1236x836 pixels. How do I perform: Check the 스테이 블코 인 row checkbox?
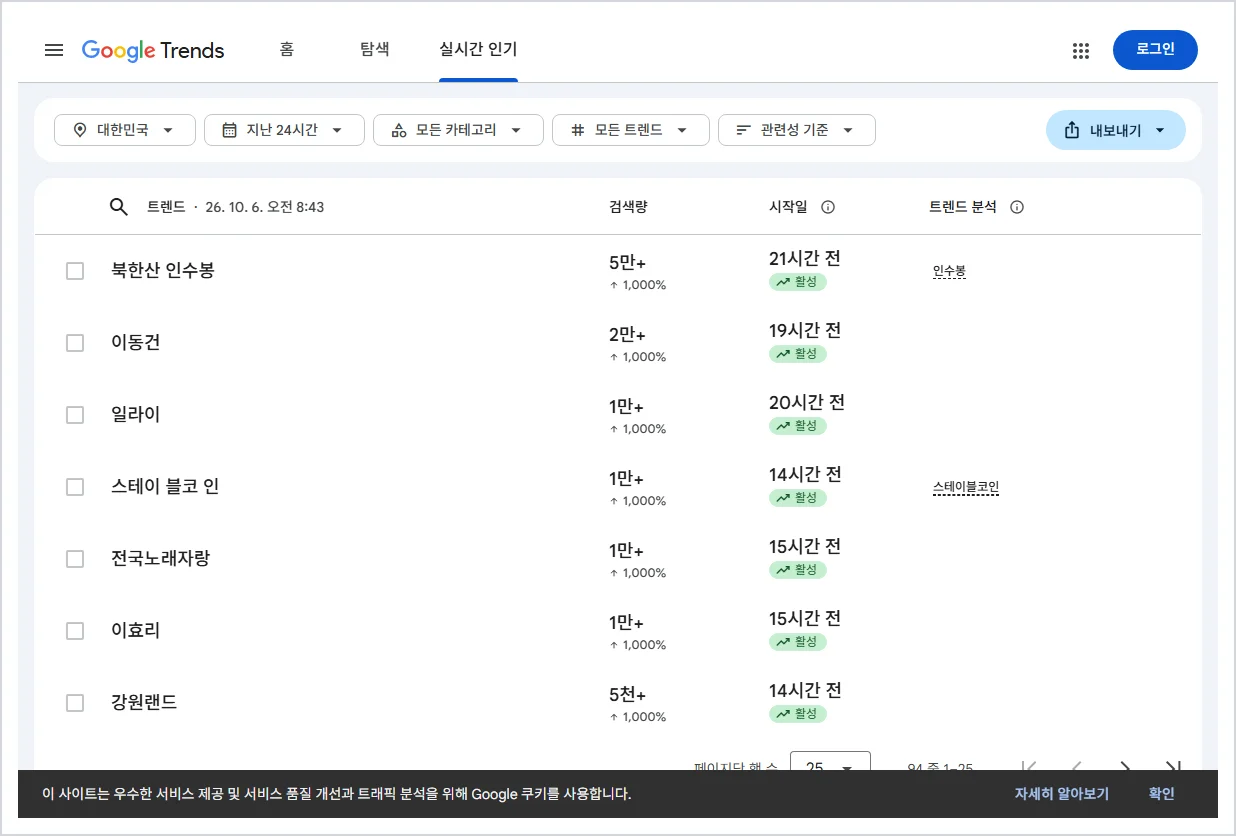(x=75, y=487)
